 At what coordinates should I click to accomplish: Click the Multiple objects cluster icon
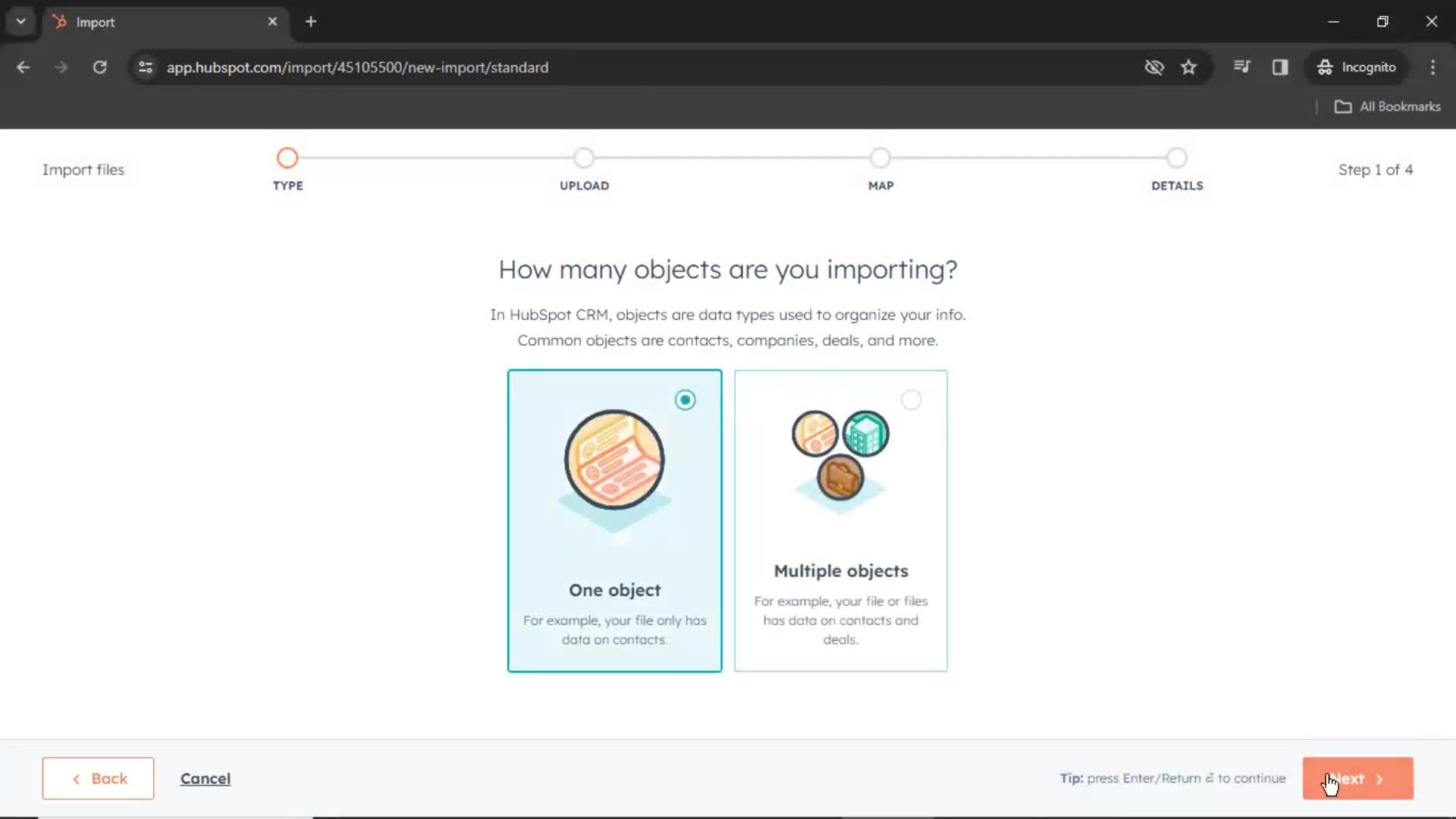tap(840, 455)
